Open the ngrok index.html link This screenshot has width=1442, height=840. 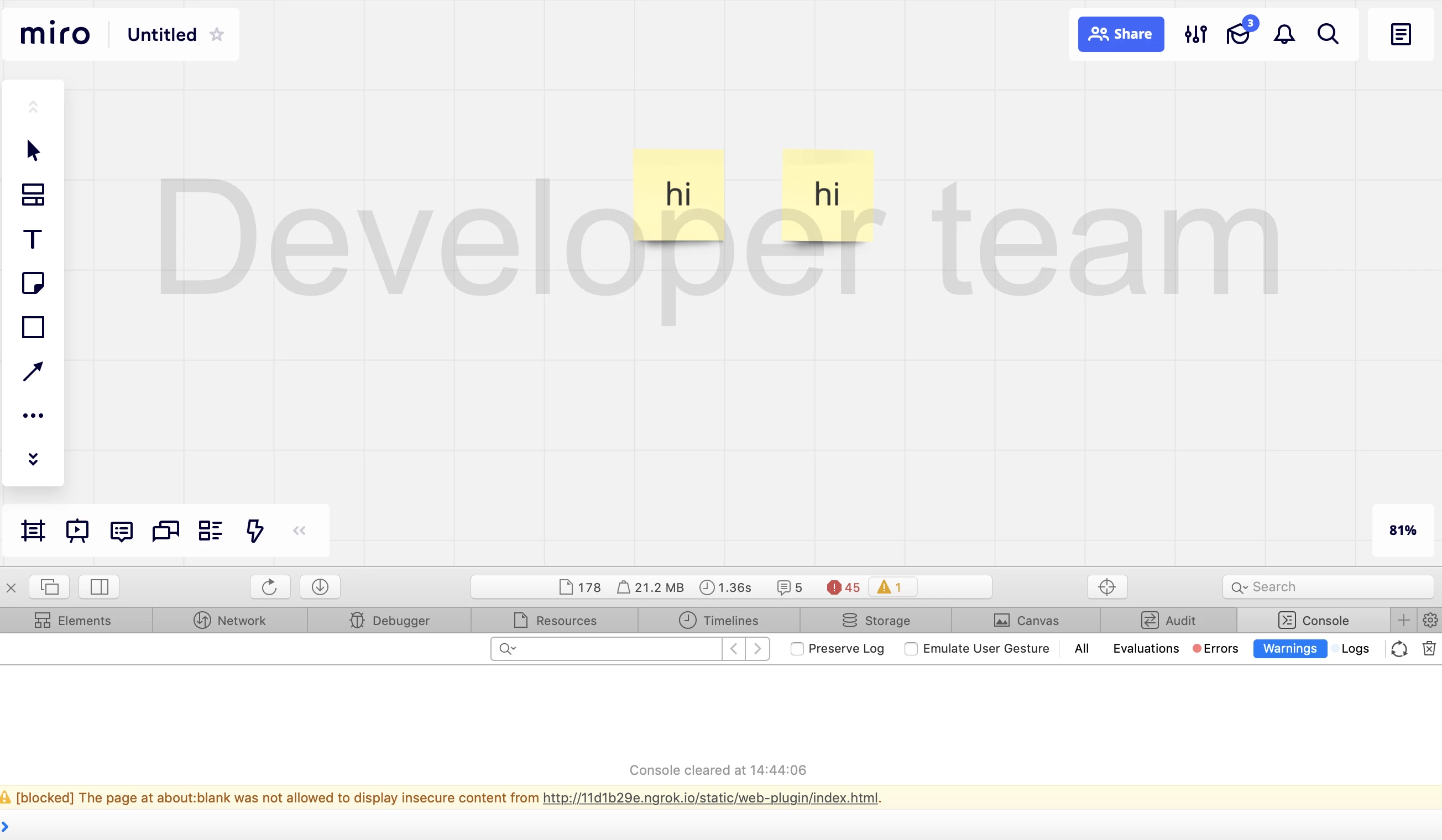(x=709, y=797)
